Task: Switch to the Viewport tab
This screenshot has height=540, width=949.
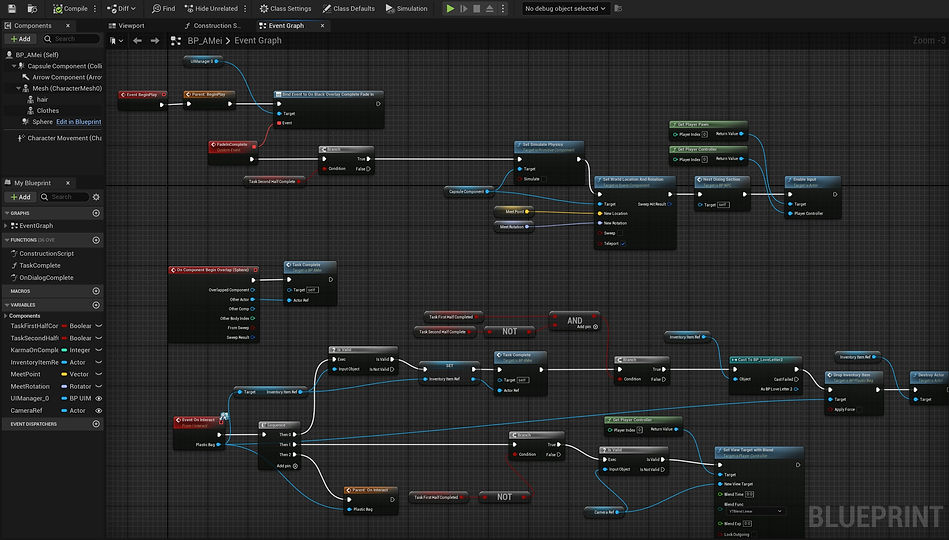Action: pyautogui.click(x=126, y=25)
